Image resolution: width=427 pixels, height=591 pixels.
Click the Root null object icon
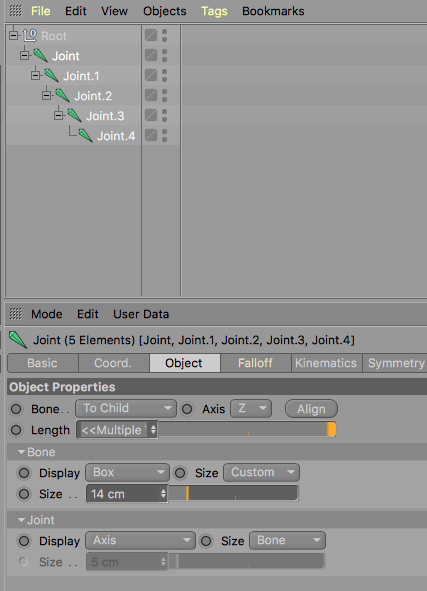pyautogui.click(x=30, y=36)
